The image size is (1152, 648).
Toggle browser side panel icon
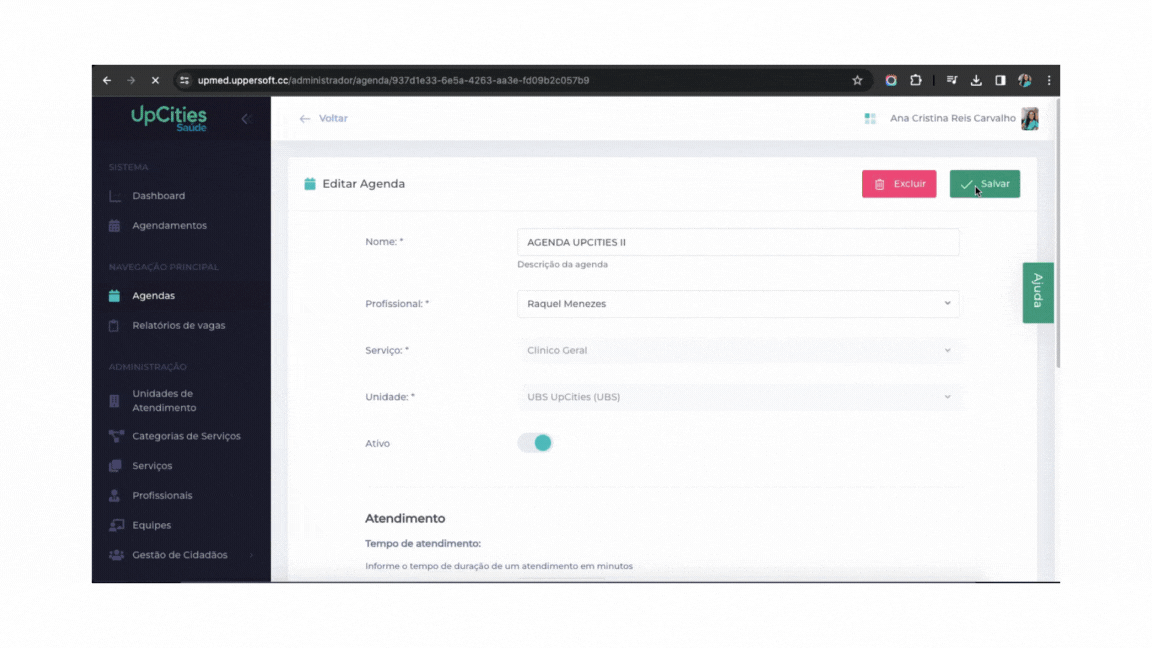pyautogui.click(x=1000, y=80)
